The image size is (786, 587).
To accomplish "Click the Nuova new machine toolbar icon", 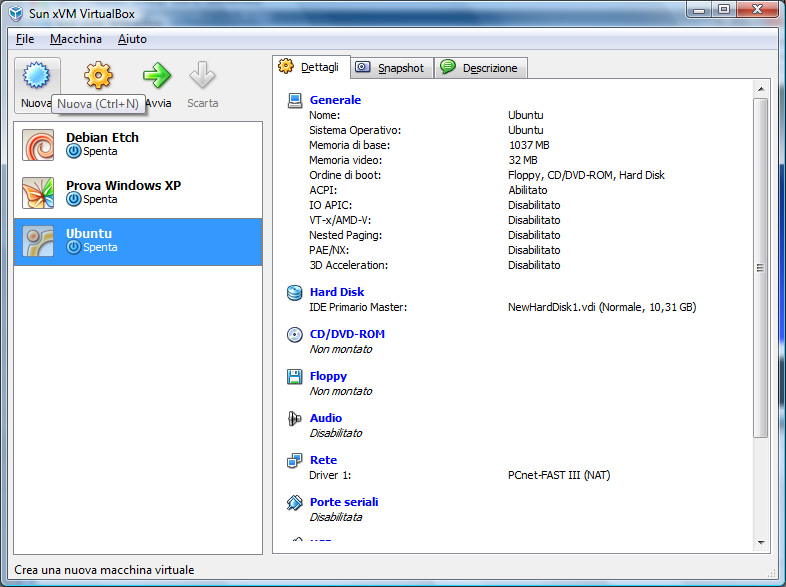I will pyautogui.click(x=37, y=75).
